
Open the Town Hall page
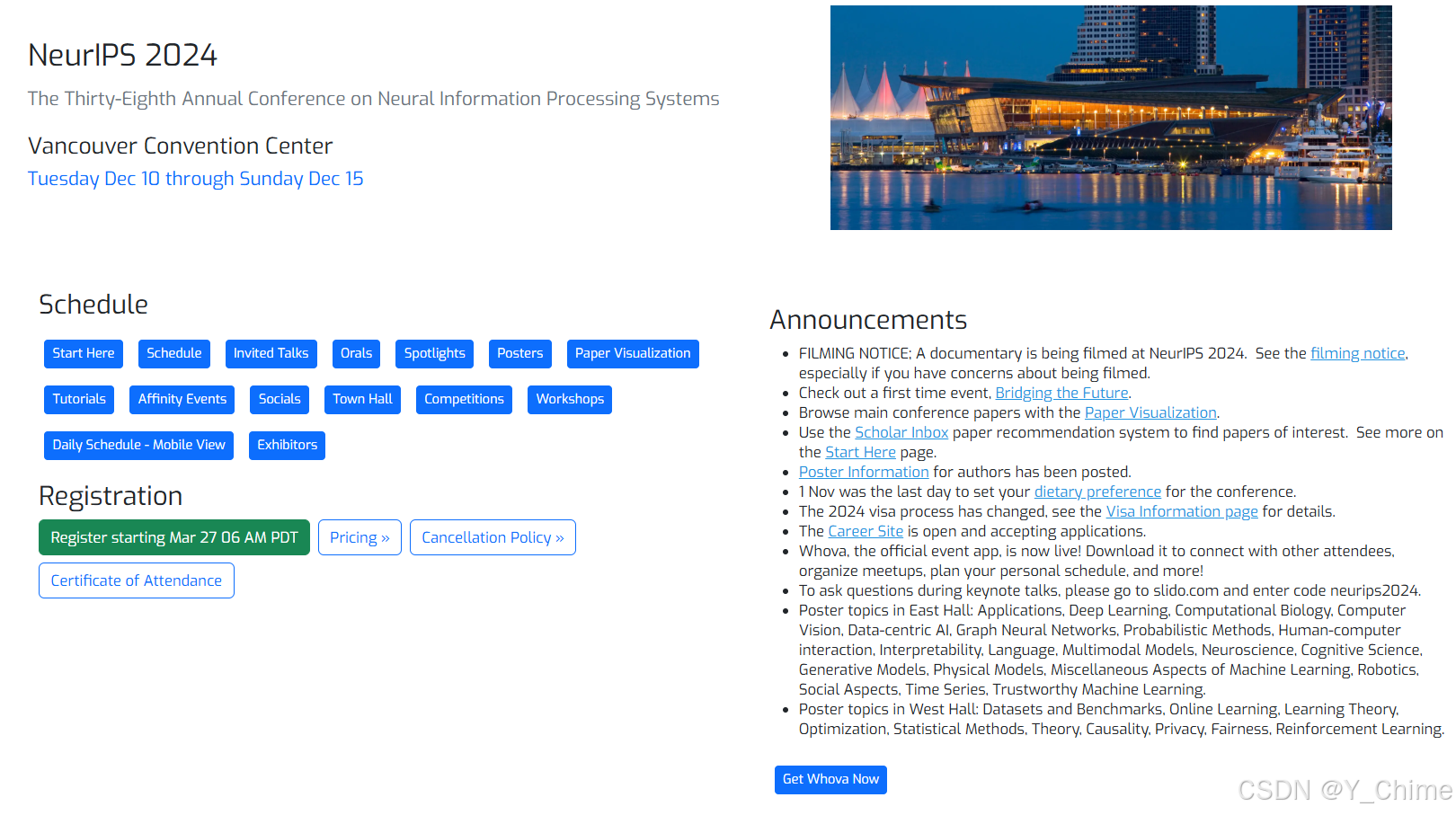(x=362, y=399)
